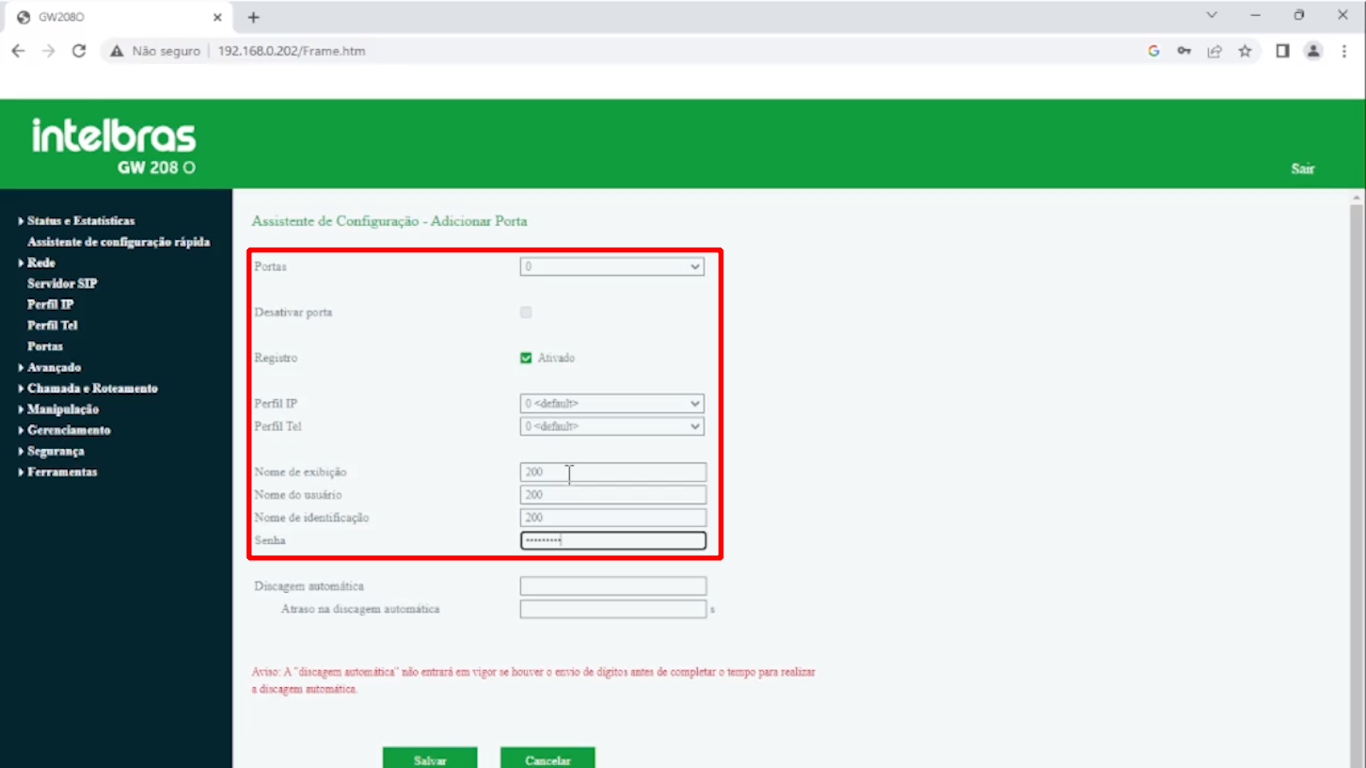Click the Cancelar button
The image size is (1366, 768).
[x=548, y=759]
